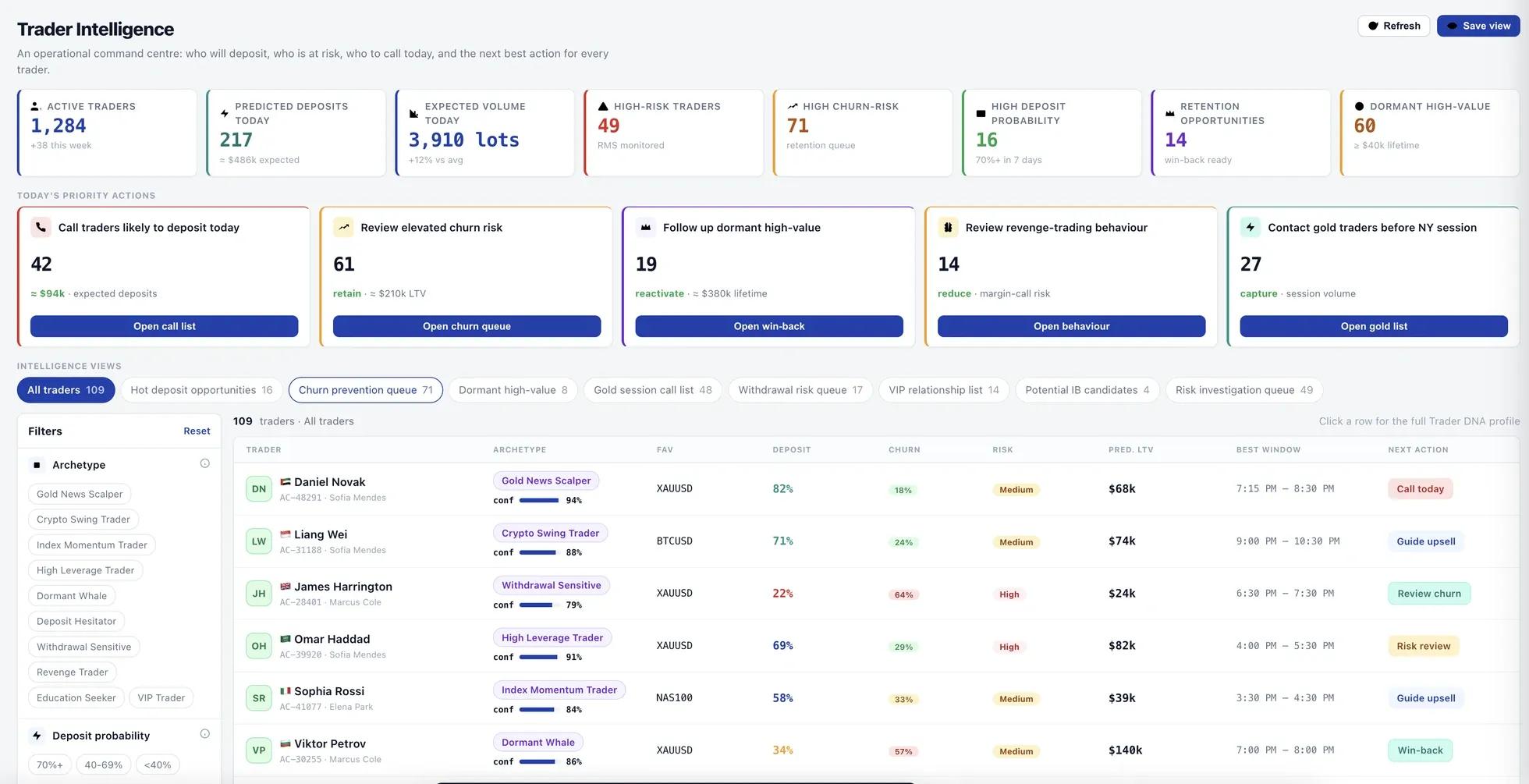Toggle the Education Seeker filter chip

coord(76,698)
